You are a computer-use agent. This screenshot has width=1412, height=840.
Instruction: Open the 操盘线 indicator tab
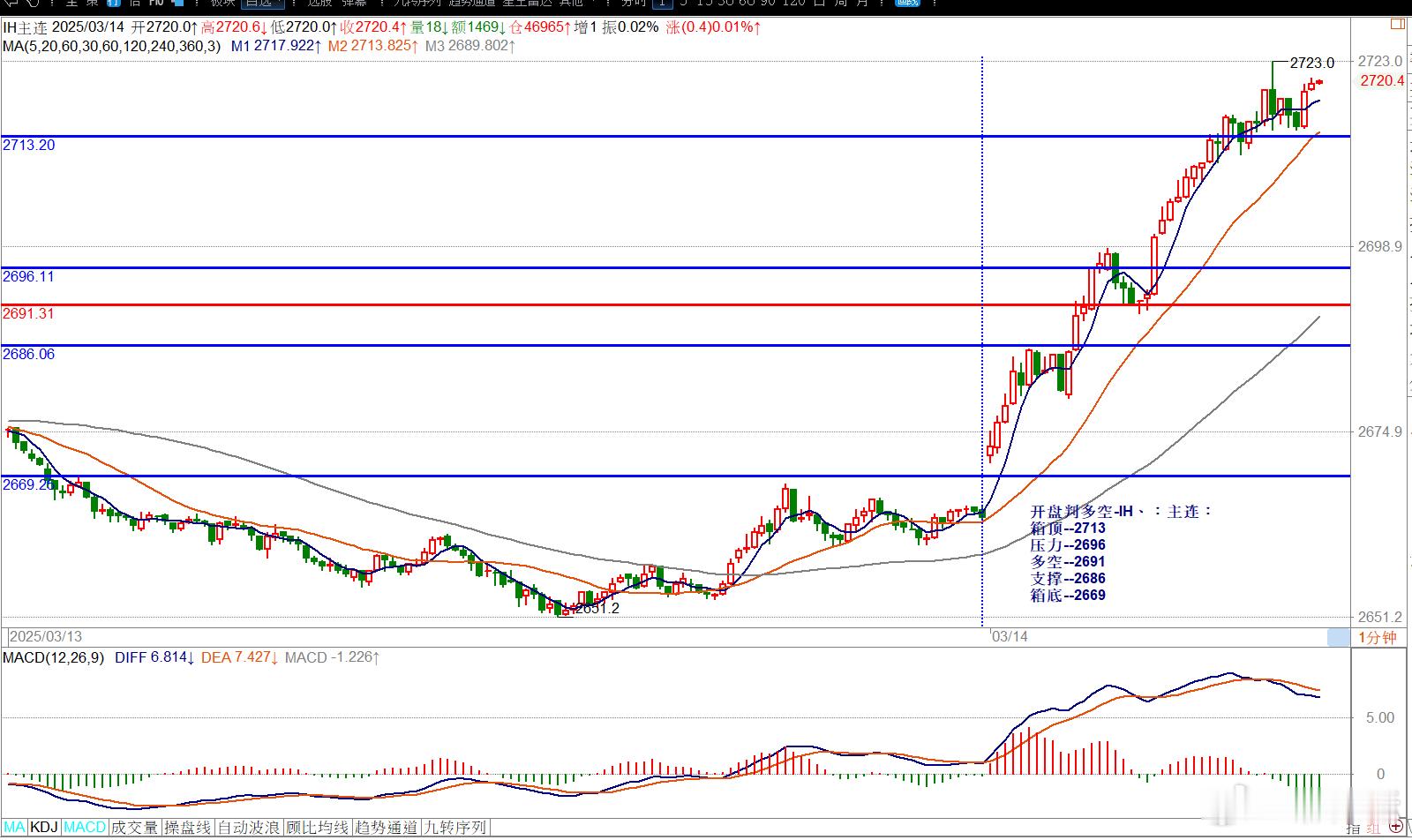pos(188,828)
